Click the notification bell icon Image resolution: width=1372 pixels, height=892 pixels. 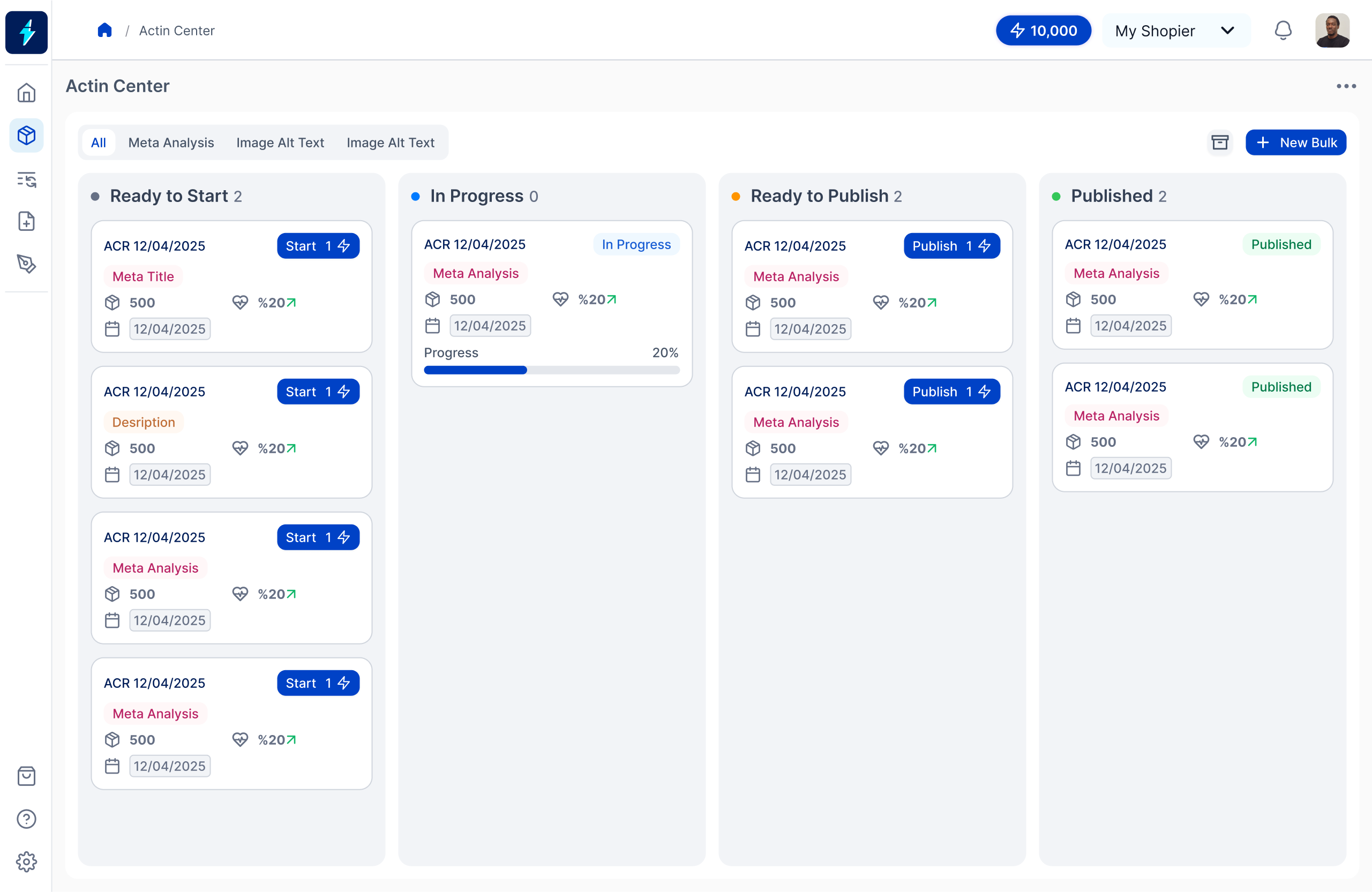1283,31
